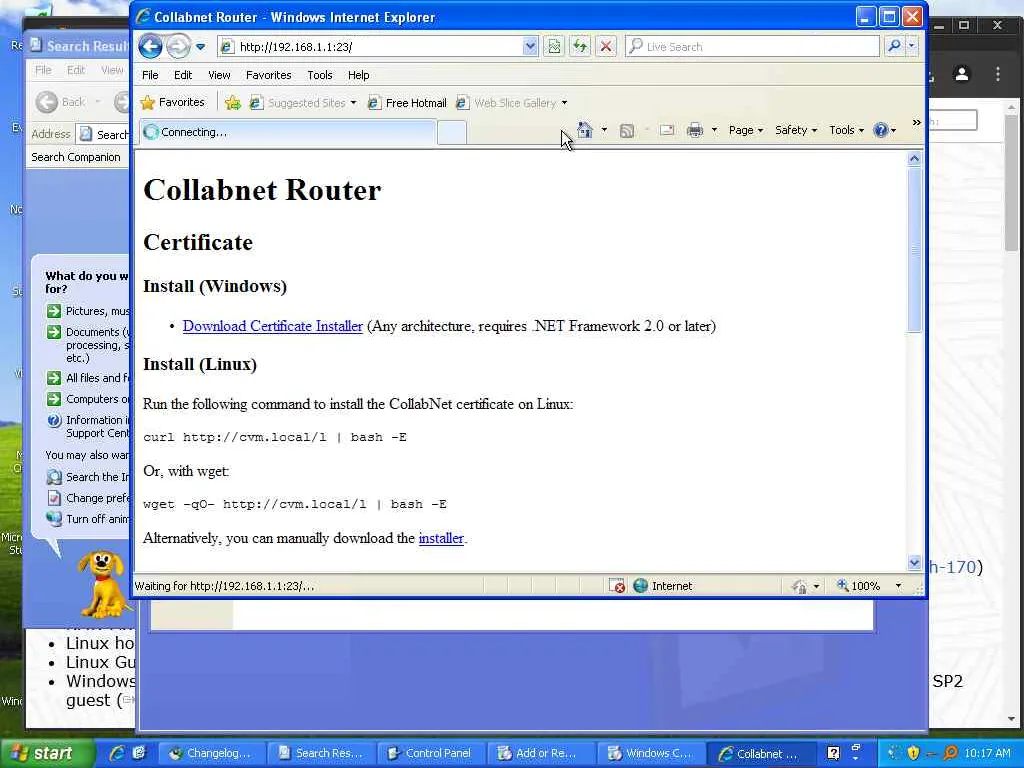The height and width of the screenshot is (768, 1024).
Task: Click the 10:17 AM clock
Action: [x=987, y=753]
